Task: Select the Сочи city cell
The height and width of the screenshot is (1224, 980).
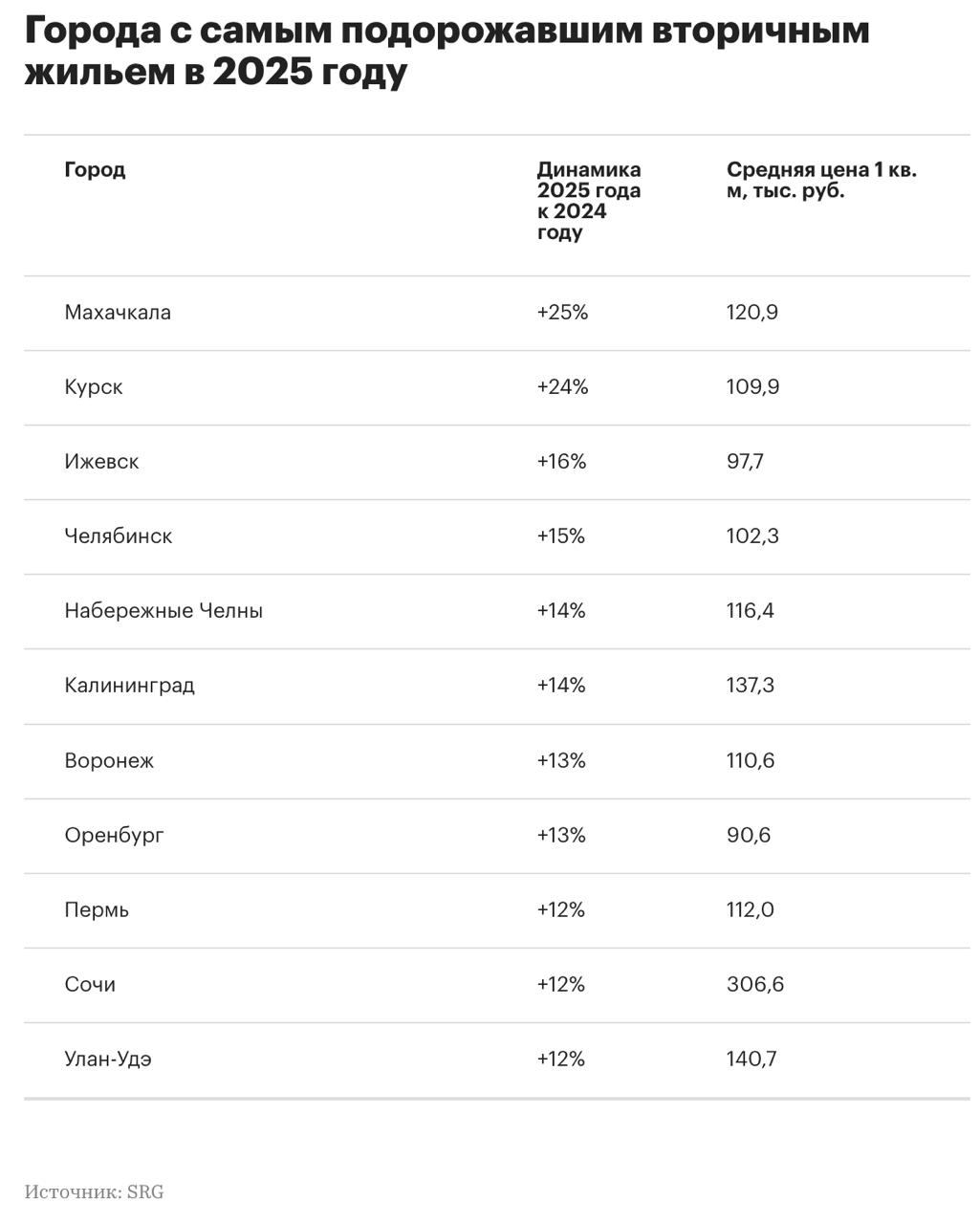Action: coord(90,985)
